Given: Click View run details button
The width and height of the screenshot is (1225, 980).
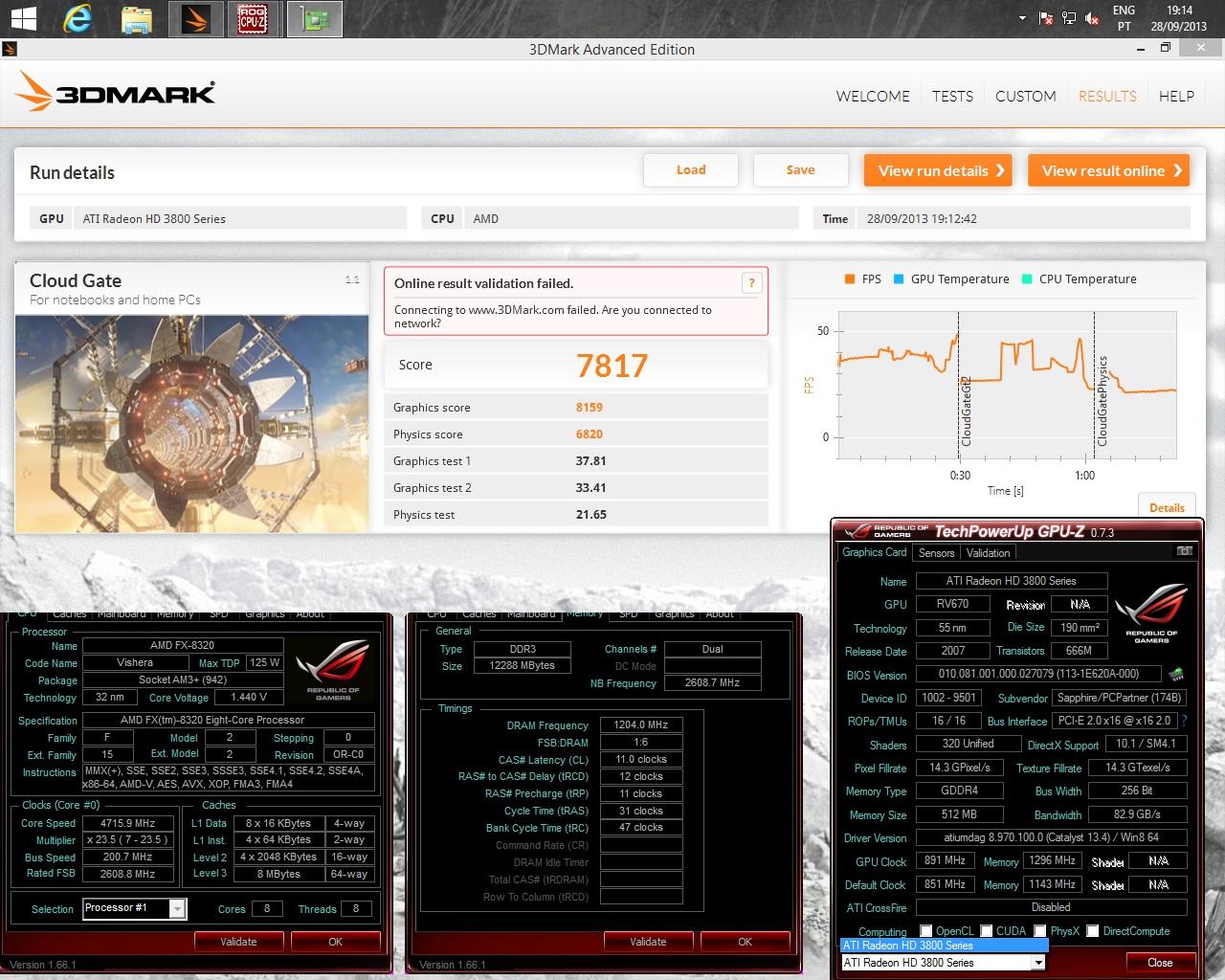Looking at the screenshot, I should [x=939, y=170].
